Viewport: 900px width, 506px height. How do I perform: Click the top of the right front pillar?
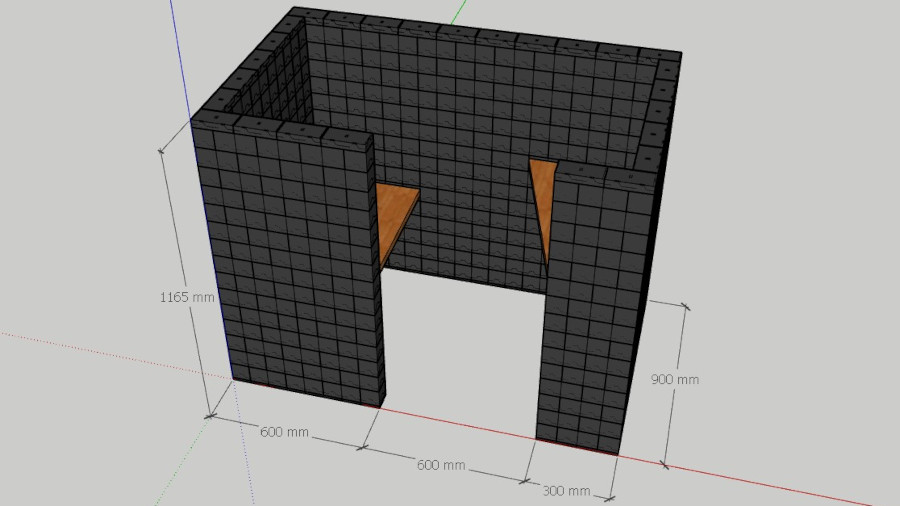click(600, 174)
